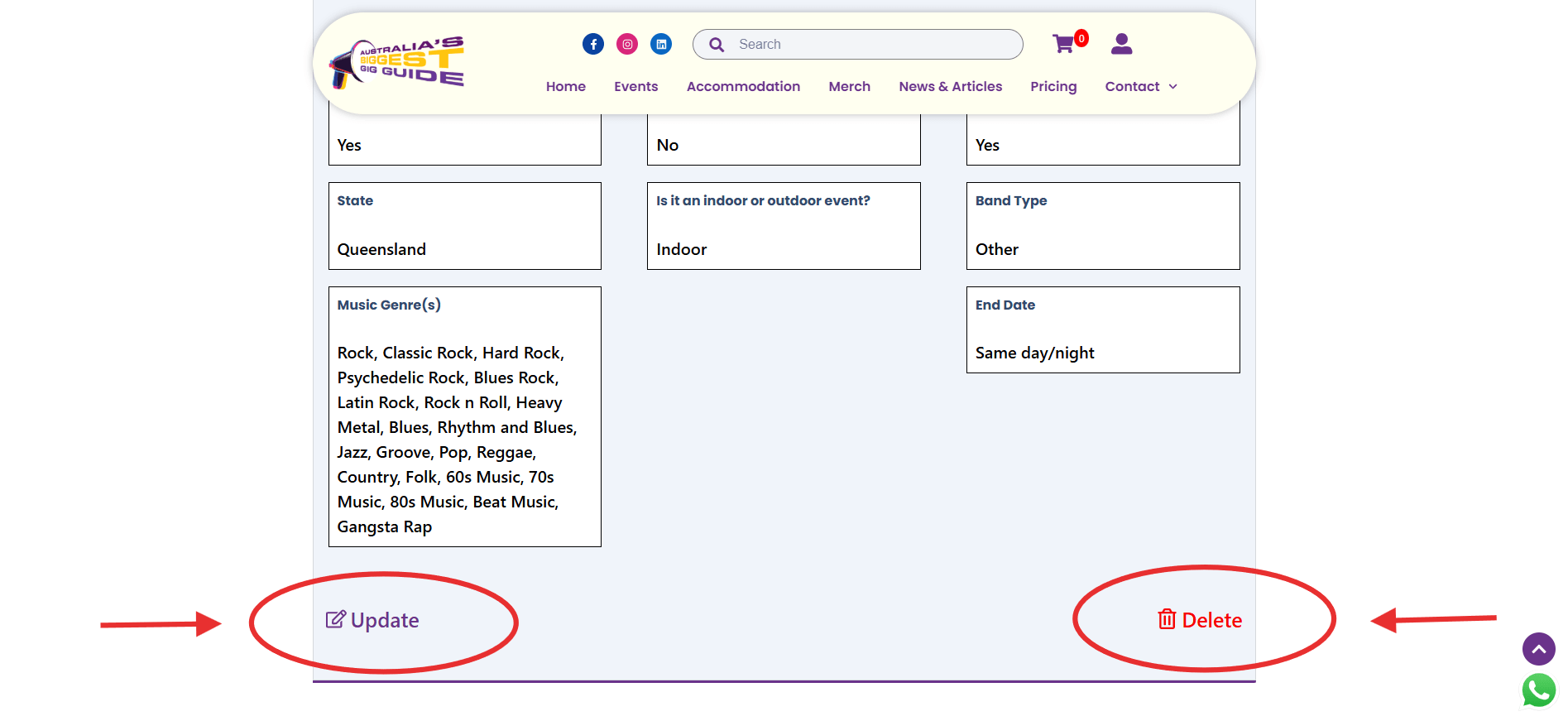The height and width of the screenshot is (721, 1568).
Task: Open the Pricing menu item
Action: tap(1053, 86)
